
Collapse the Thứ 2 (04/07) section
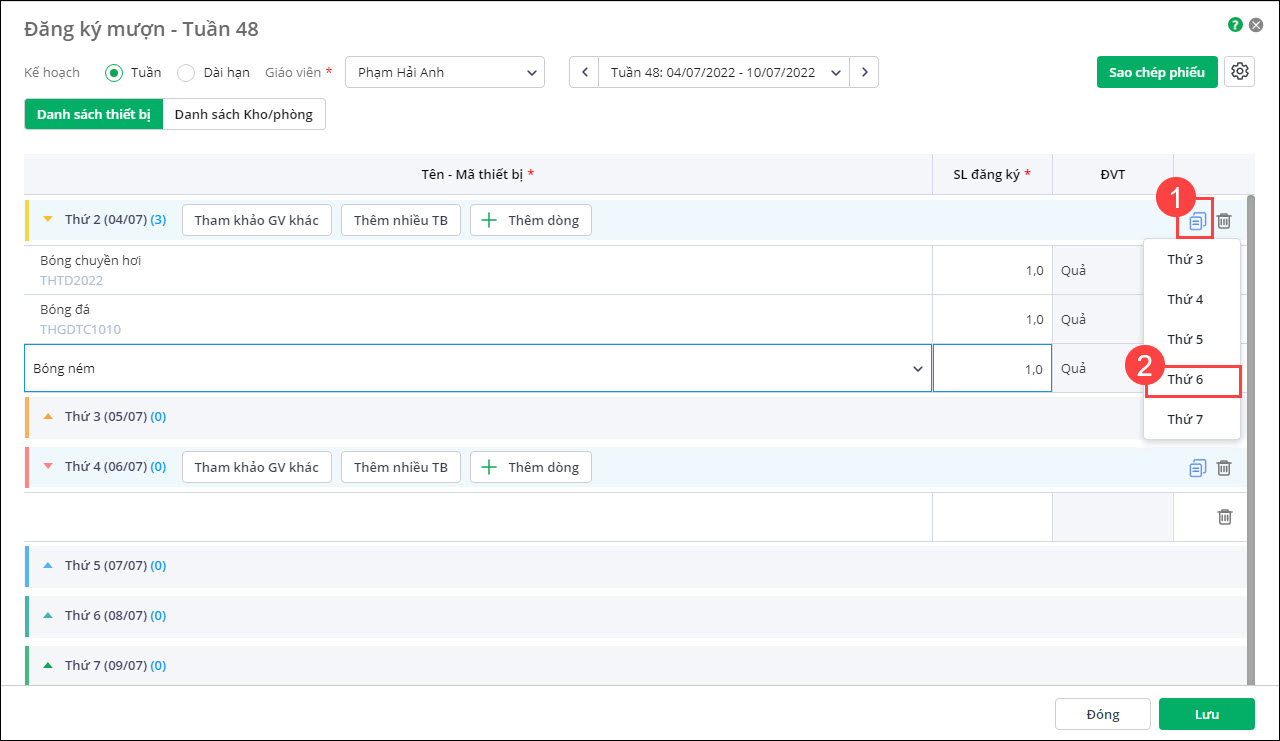pyautogui.click(x=47, y=220)
